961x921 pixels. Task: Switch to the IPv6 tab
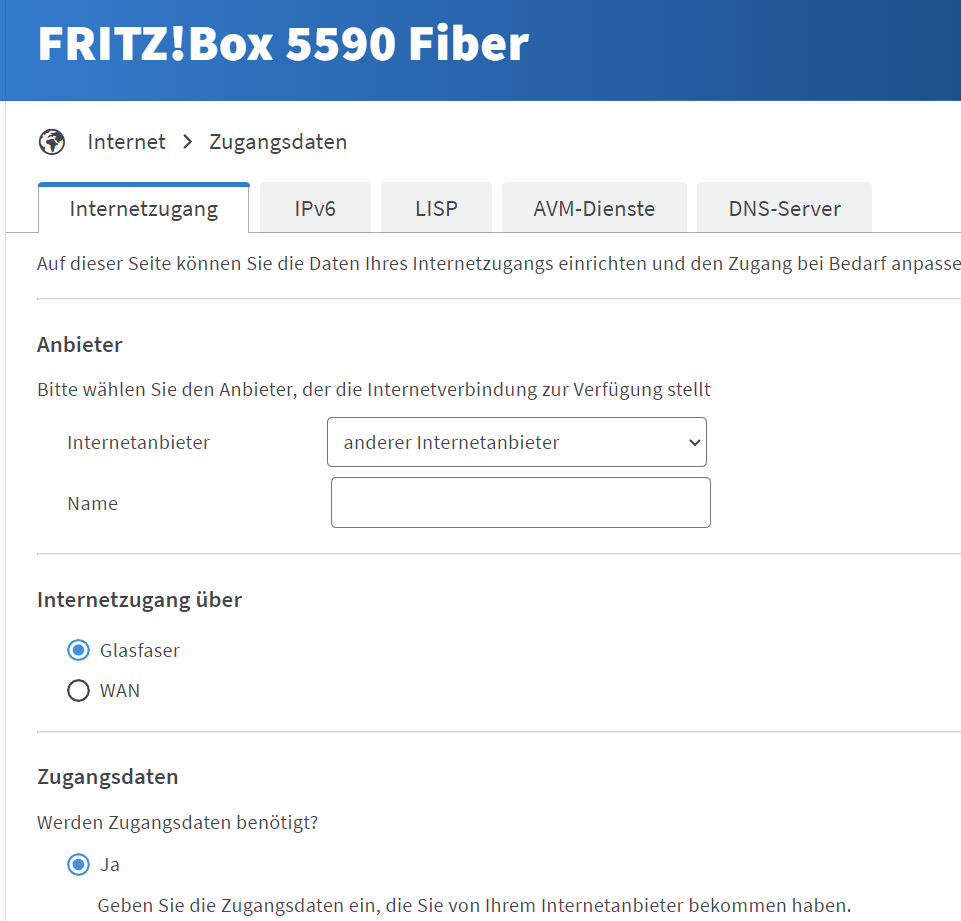pos(315,208)
